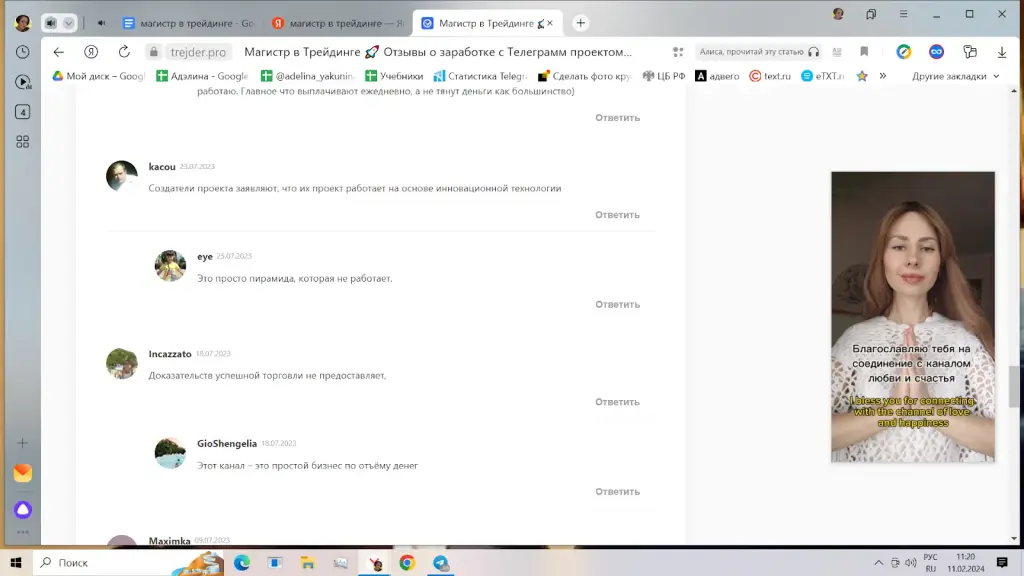Close the active Магистр в Трейдинге tab

550,23
